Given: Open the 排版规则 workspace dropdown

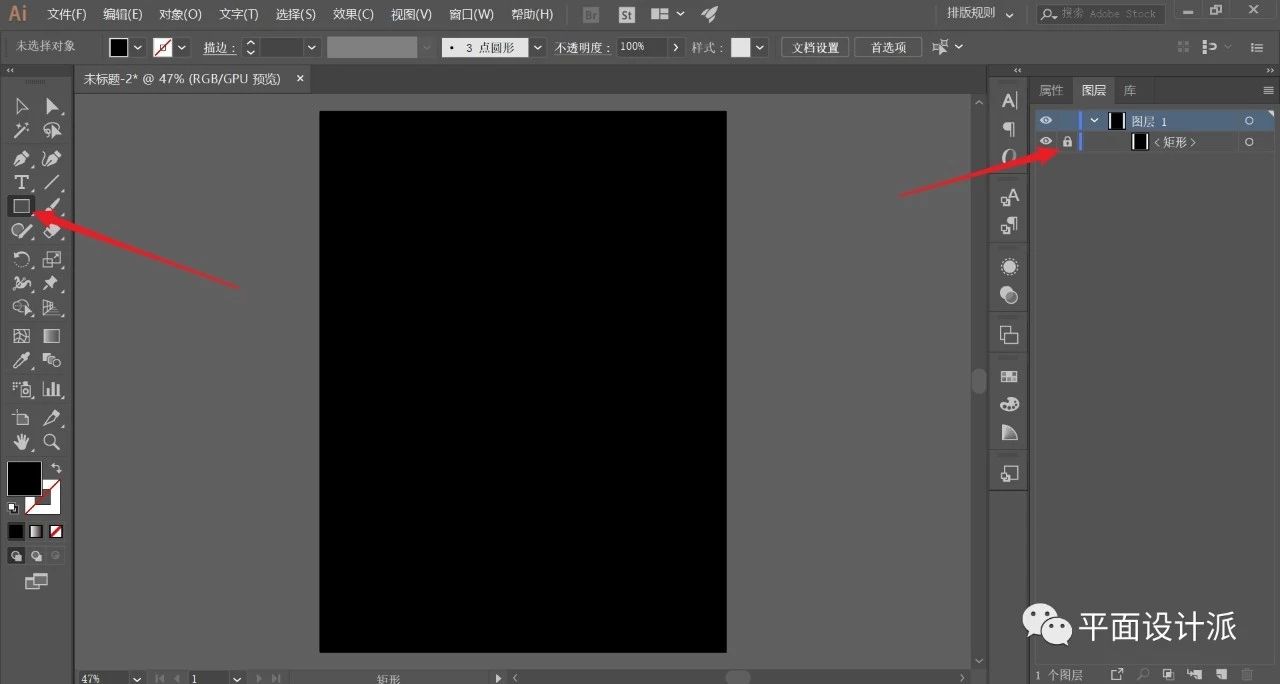Looking at the screenshot, I should click(x=981, y=14).
